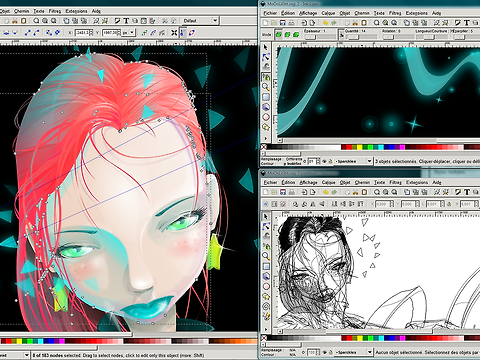The image size is (480, 360).
Task: Open the Text dialog icon in the left window toolbar
Action: tap(126, 21)
